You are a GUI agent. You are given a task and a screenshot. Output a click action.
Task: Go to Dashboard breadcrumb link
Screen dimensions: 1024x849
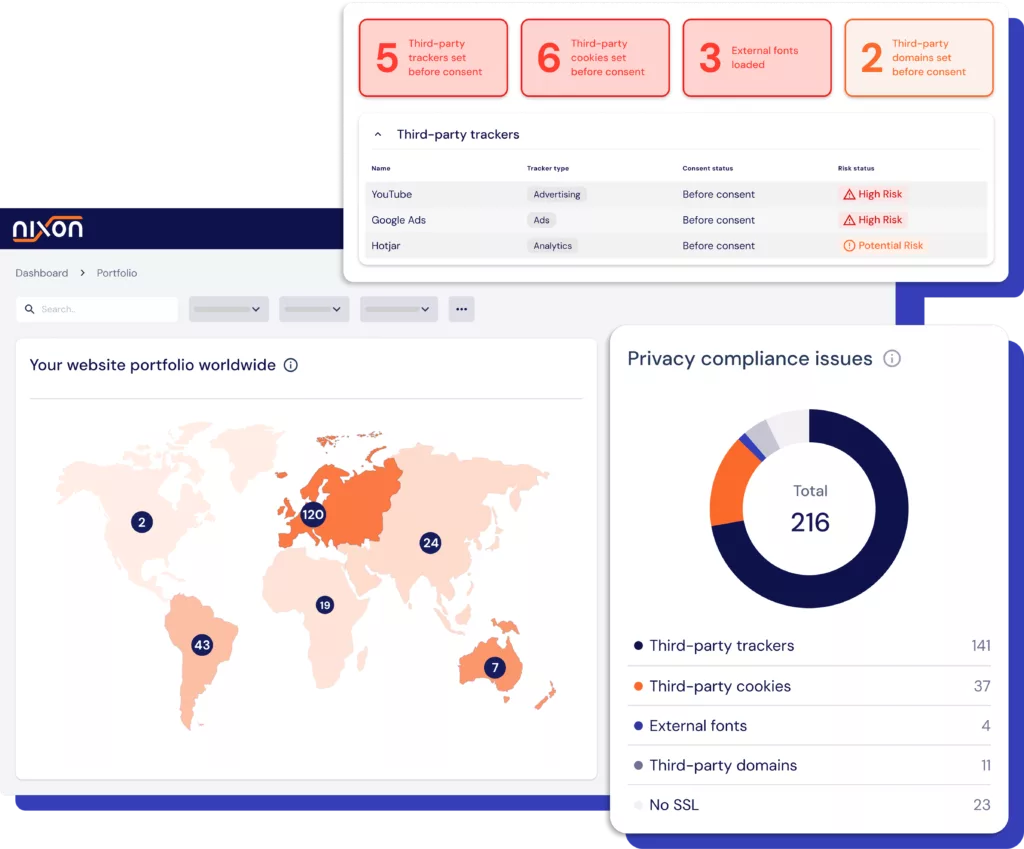point(42,273)
